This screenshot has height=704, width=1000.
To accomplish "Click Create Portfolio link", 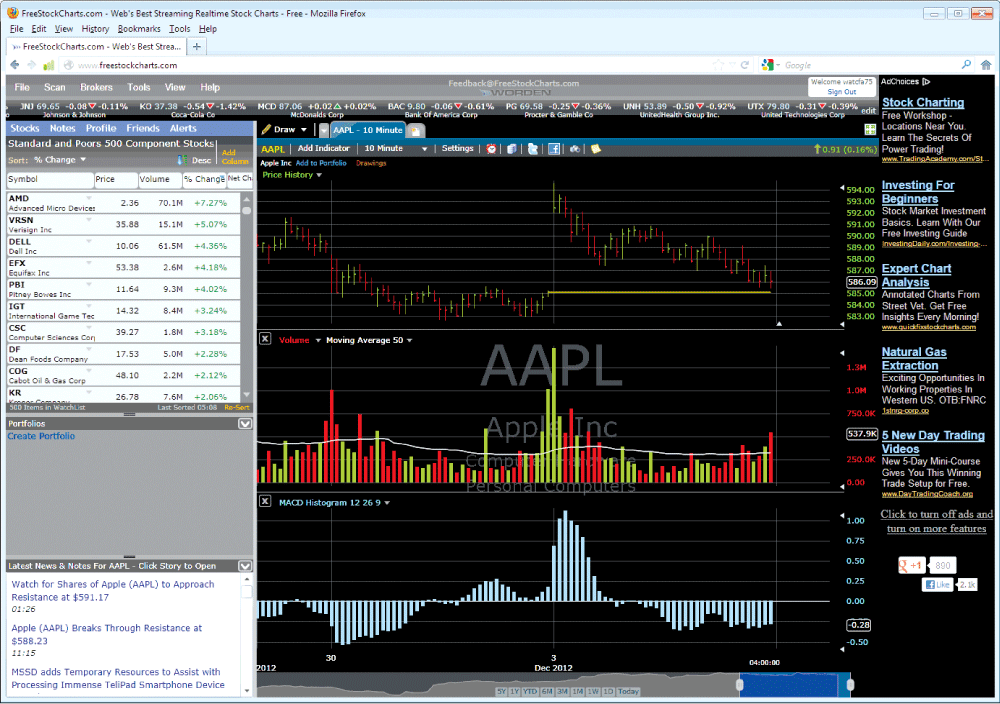I will [x=41, y=436].
